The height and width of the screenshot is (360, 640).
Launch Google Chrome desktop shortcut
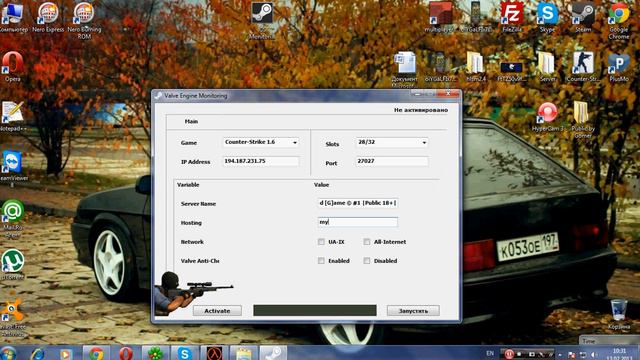(x=619, y=20)
